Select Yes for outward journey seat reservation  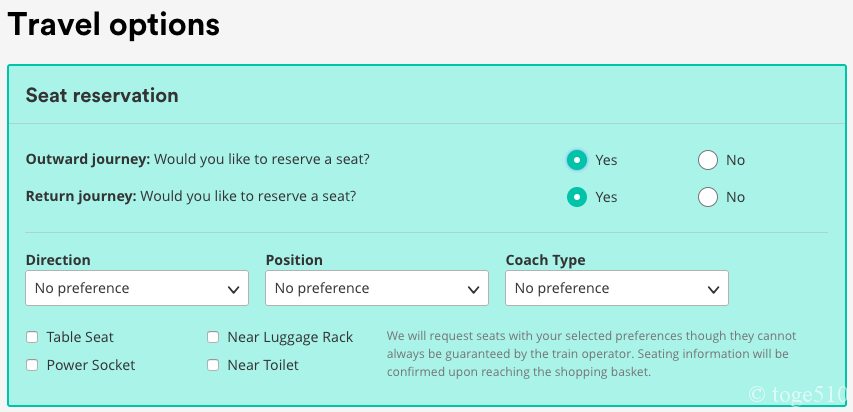(577, 160)
